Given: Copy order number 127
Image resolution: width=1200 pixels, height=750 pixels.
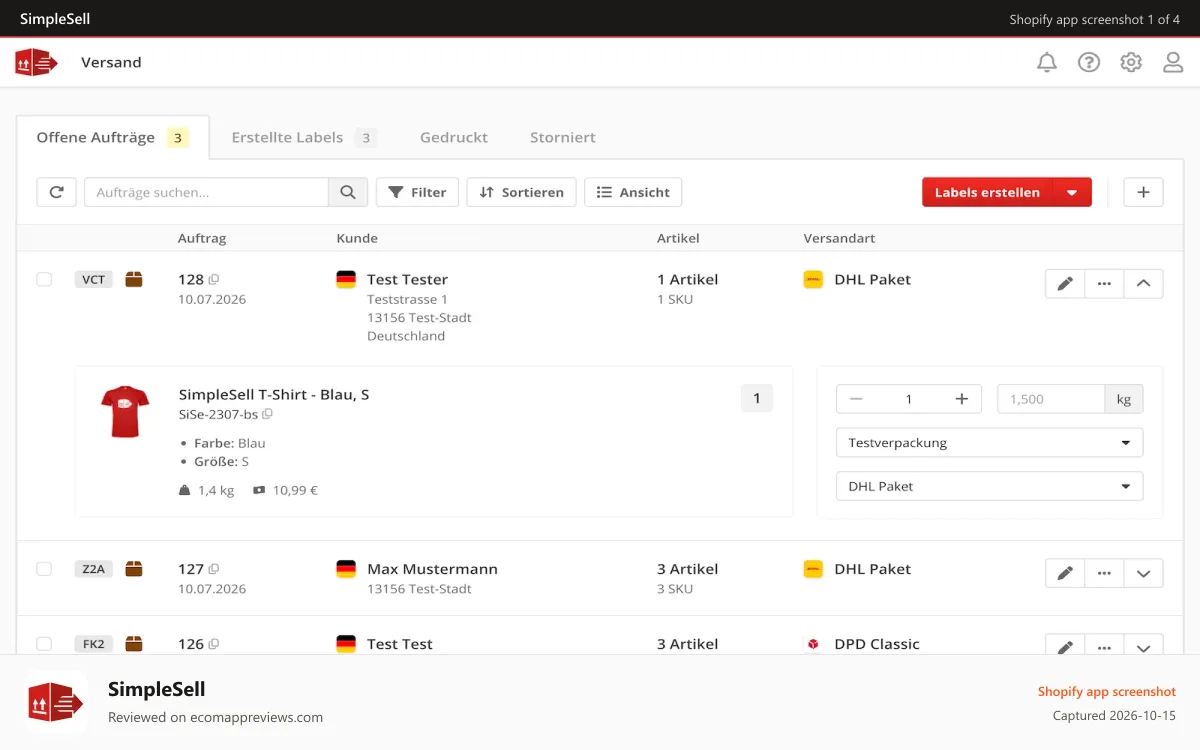Looking at the screenshot, I should point(214,569).
